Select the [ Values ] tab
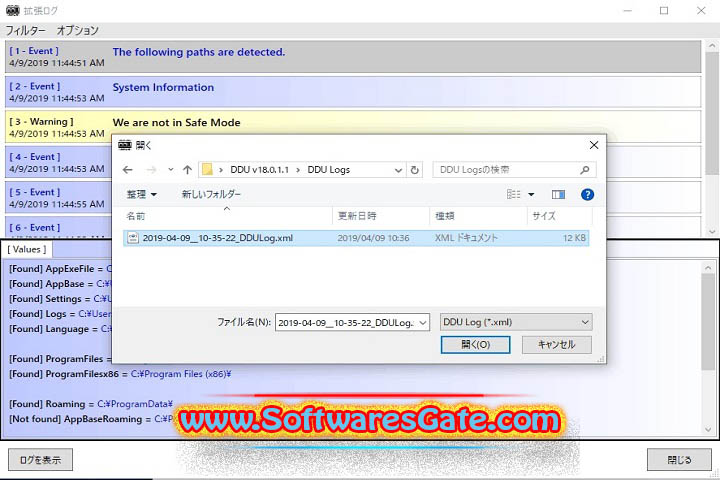Screen dimensions: 720x480 coord(27,249)
